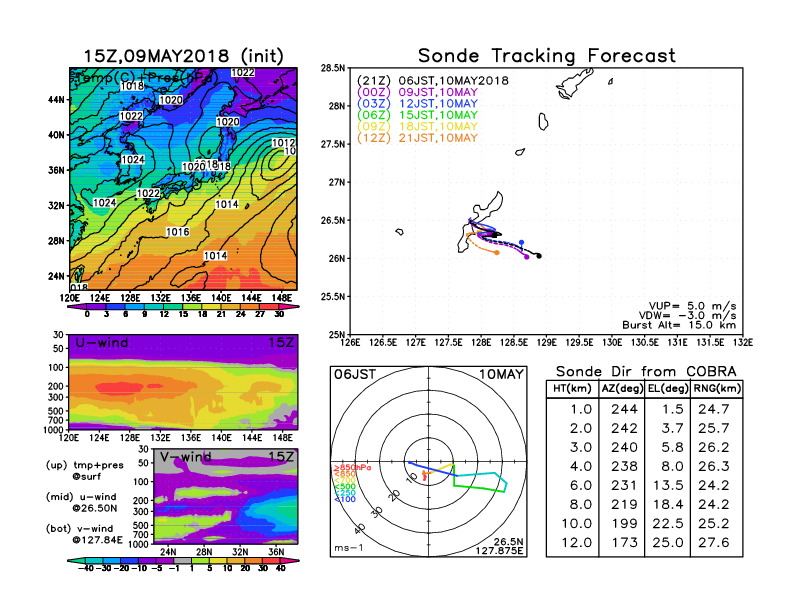Screen dimensions: 792x612
Task: Click the blue '<100' hodograph legend entry
Action: click(345, 499)
